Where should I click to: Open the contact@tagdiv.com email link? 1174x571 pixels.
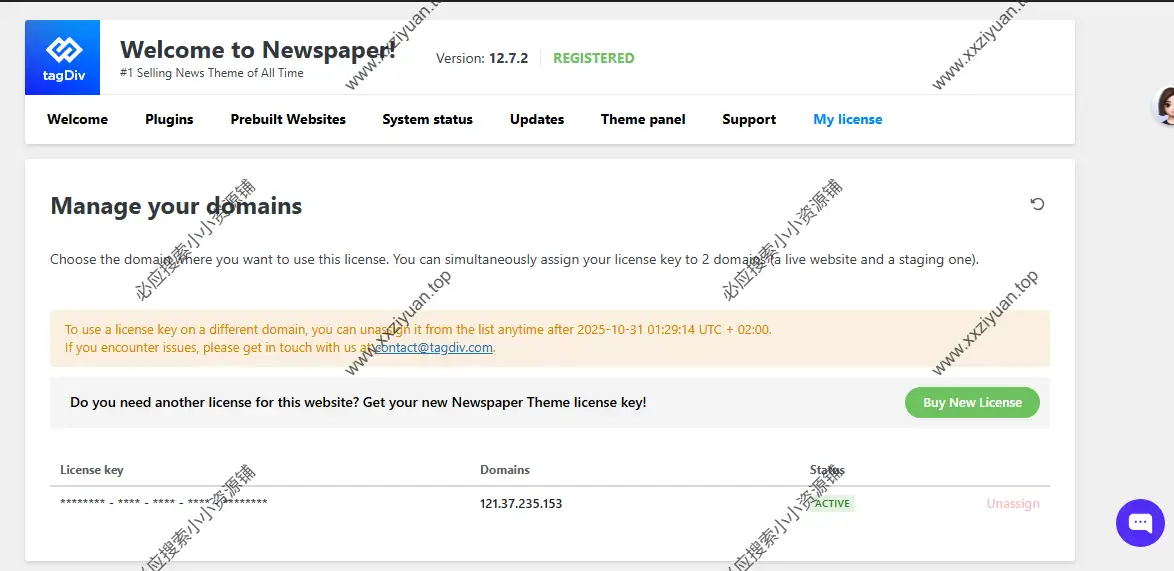pyautogui.click(x=436, y=348)
